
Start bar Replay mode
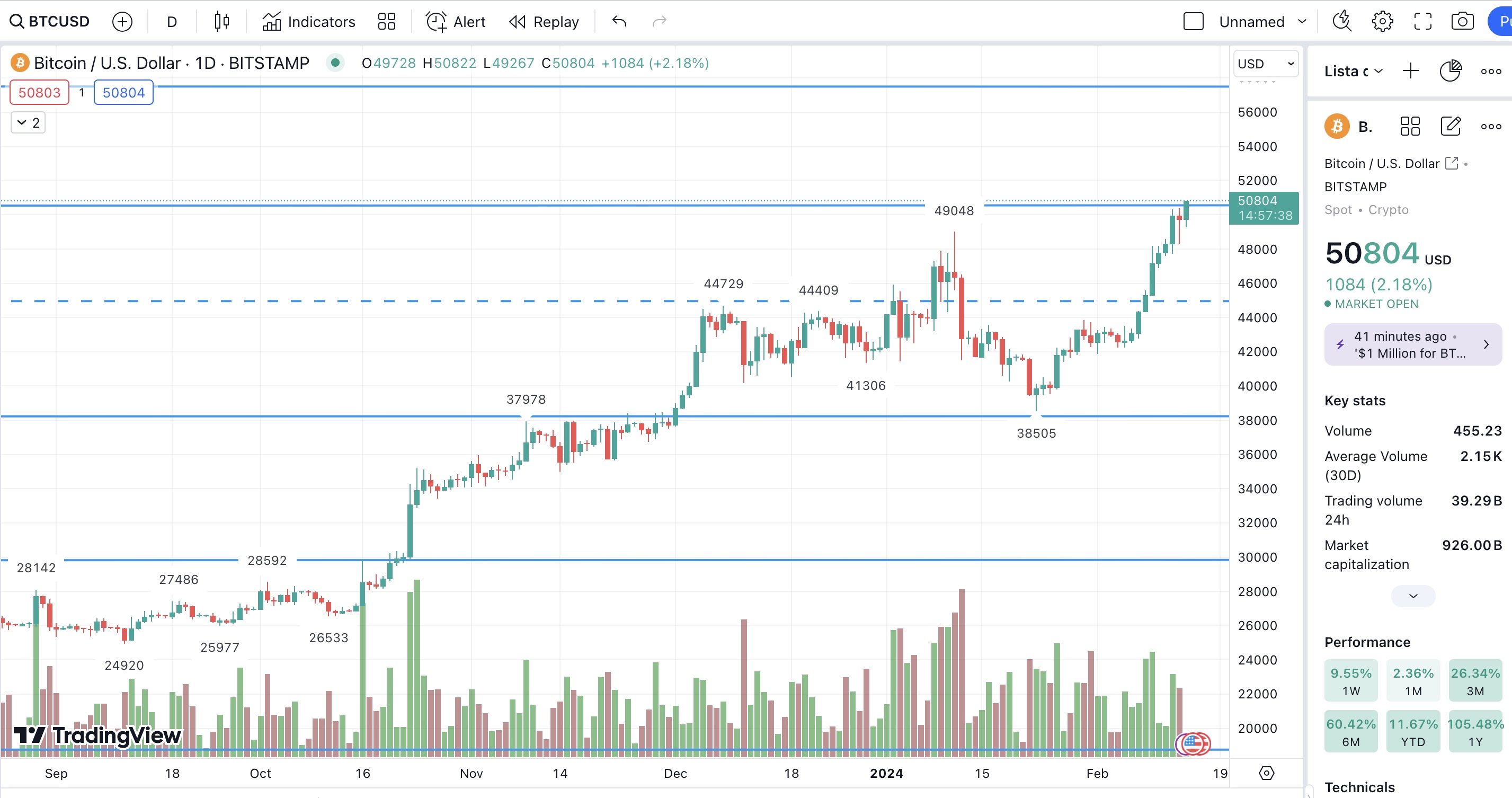[544, 22]
